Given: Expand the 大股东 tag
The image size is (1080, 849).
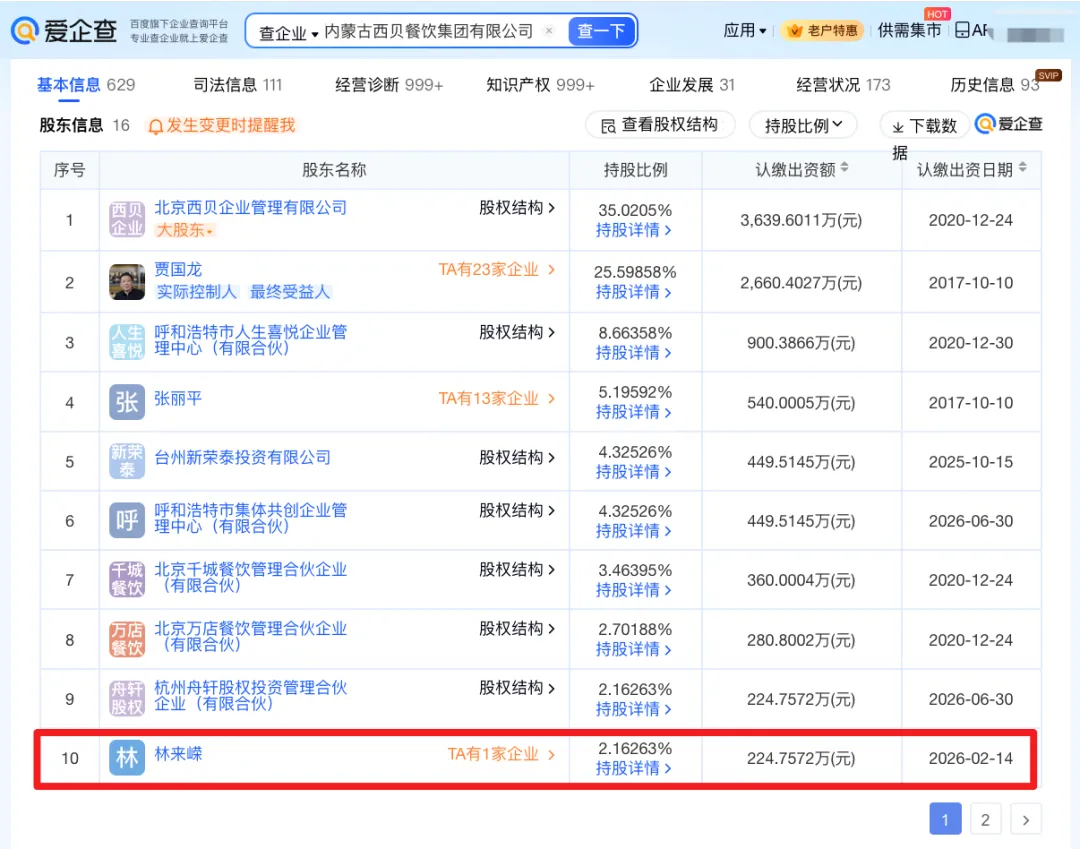Looking at the screenshot, I should pos(185,230).
